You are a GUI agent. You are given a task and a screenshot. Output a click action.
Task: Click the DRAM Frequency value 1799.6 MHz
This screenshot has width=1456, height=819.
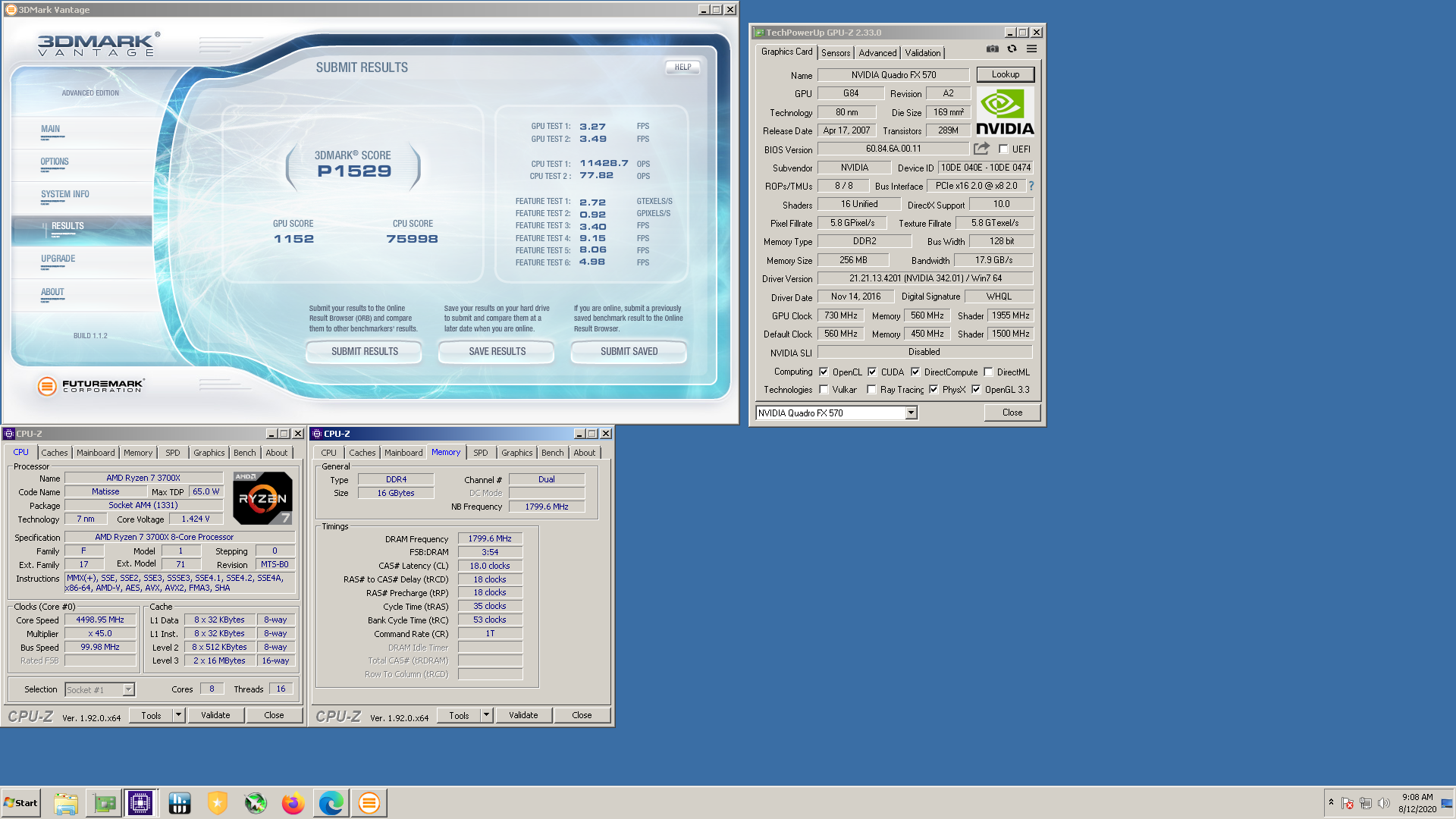click(x=490, y=538)
